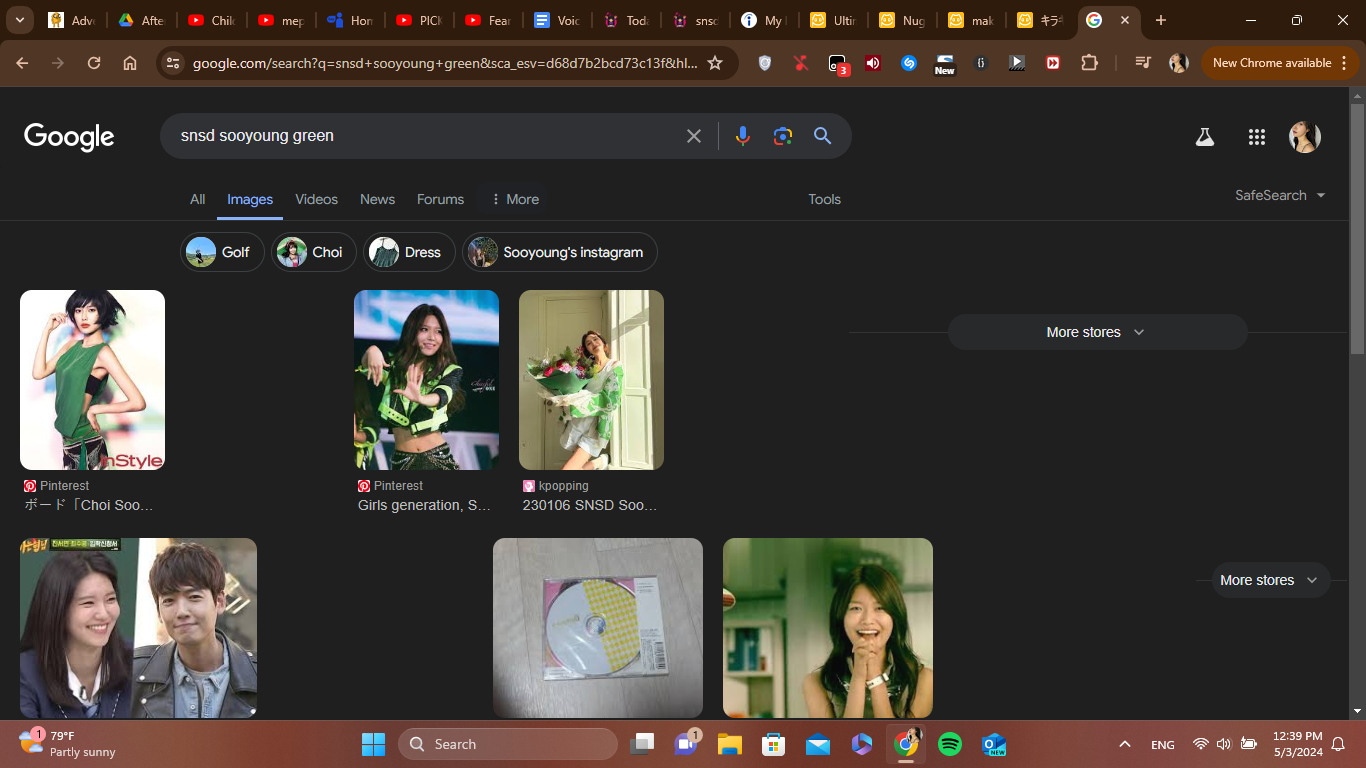The height and width of the screenshot is (768, 1366).
Task: Select the Sooyoung's instagram chip
Action: click(x=559, y=252)
